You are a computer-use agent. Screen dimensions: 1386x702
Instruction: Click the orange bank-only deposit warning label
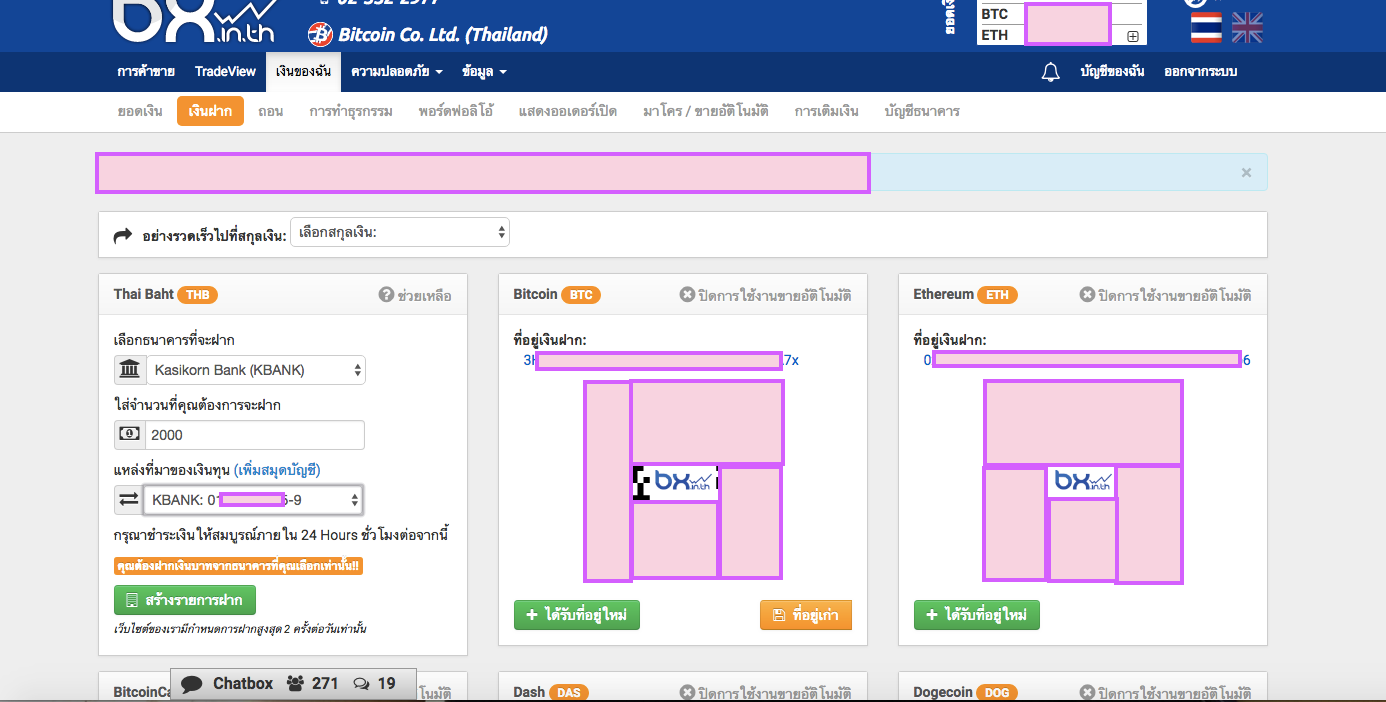(239, 566)
